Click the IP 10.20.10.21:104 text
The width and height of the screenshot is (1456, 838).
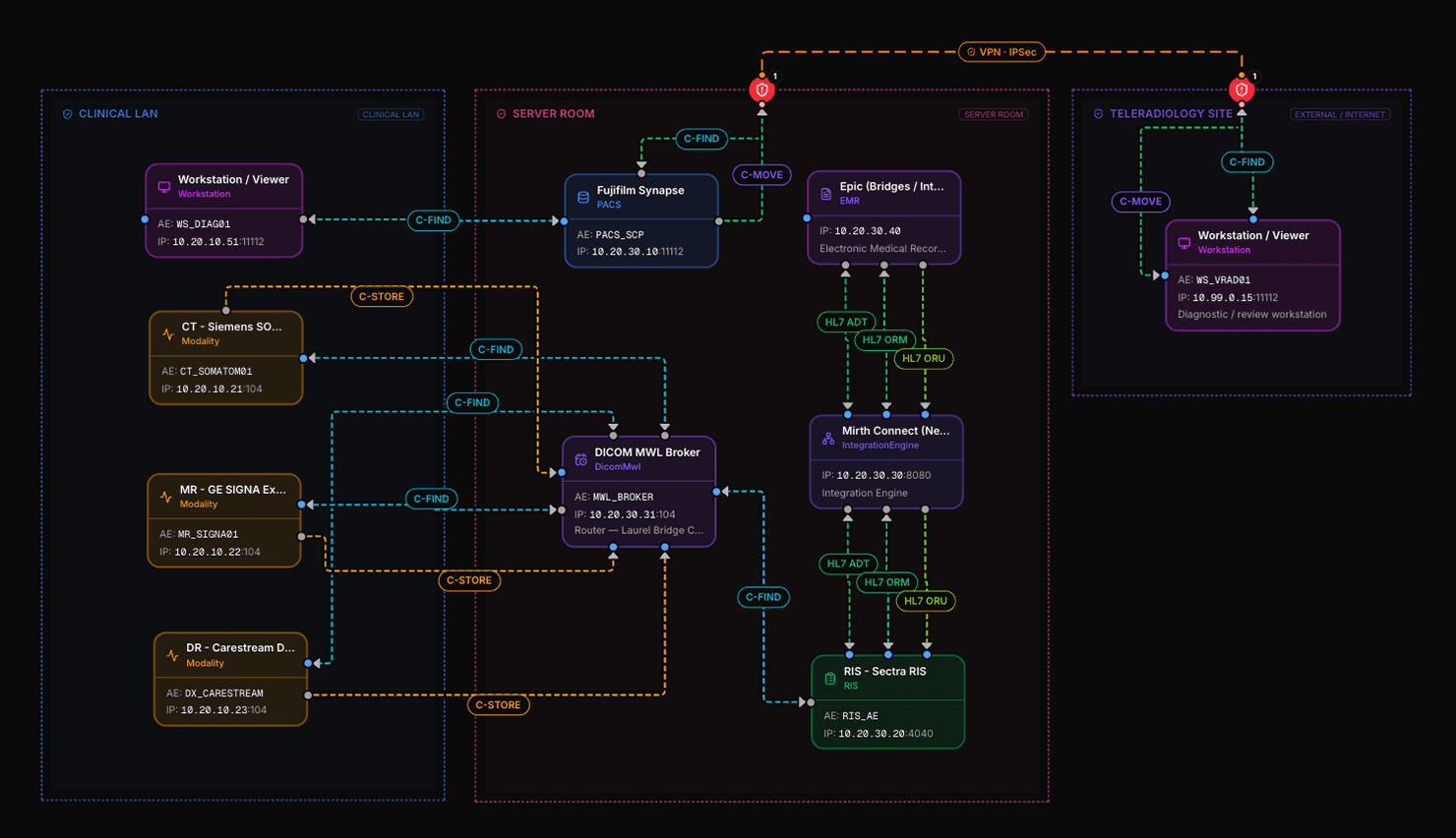pyautogui.click(x=212, y=389)
